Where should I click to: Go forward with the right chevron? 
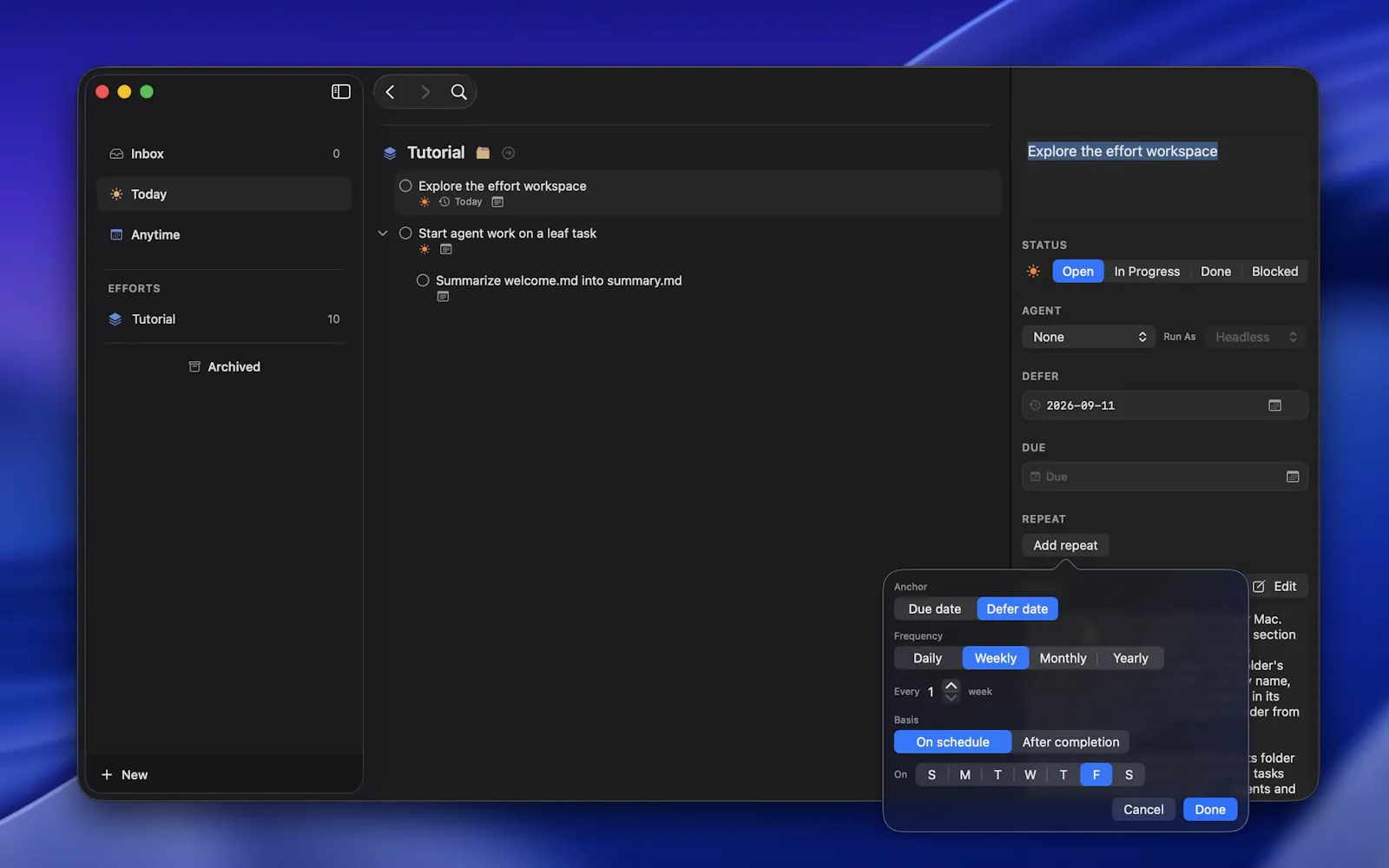(425, 92)
